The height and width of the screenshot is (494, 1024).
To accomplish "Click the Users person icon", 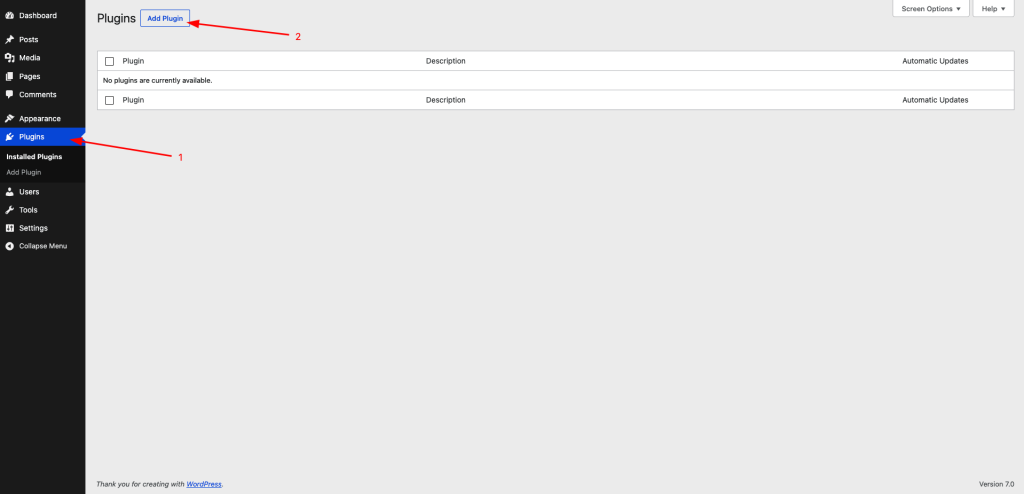I will [9, 191].
